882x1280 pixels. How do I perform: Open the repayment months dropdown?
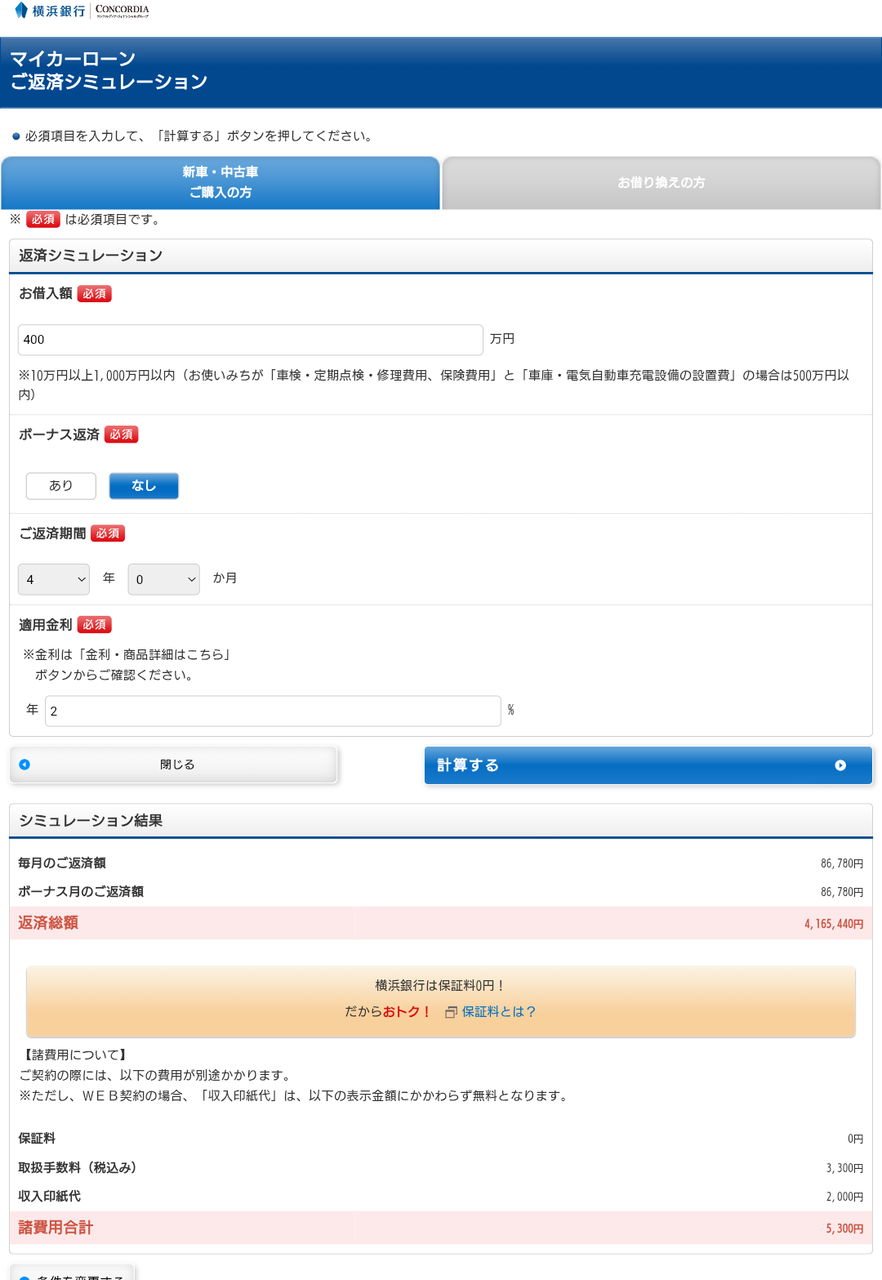(164, 579)
